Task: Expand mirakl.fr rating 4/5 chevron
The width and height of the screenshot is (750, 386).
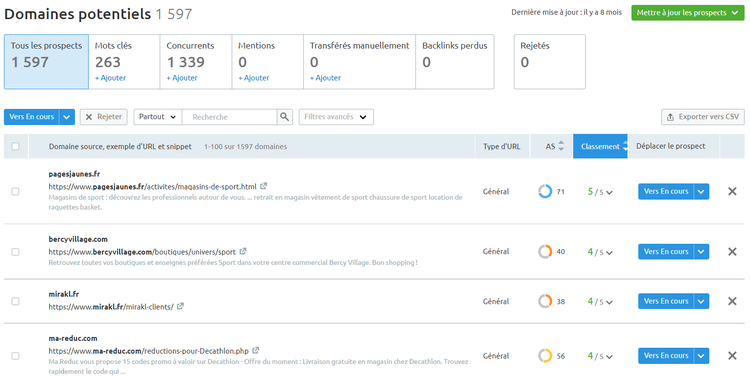Action: (x=609, y=302)
